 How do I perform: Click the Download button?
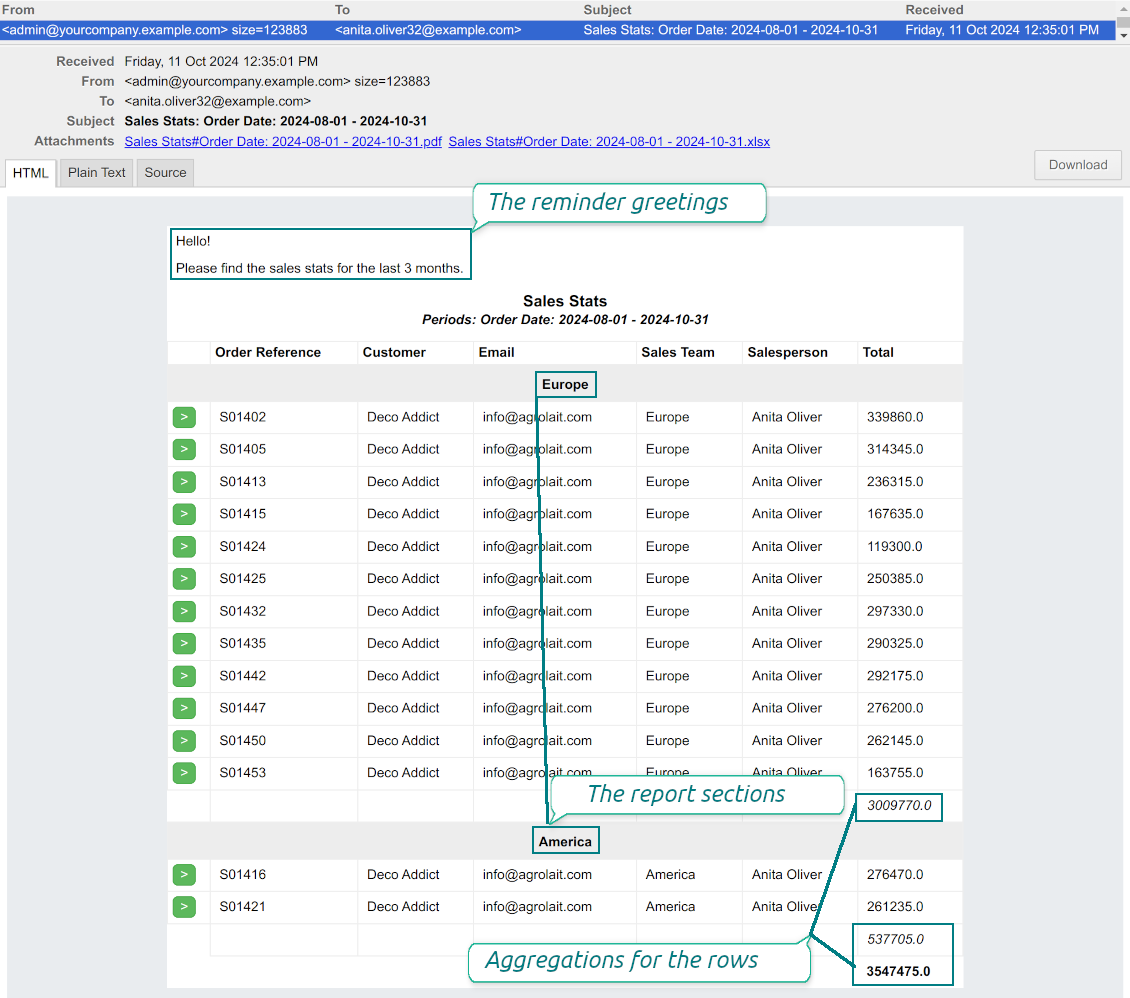pyautogui.click(x=1077, y=165)
